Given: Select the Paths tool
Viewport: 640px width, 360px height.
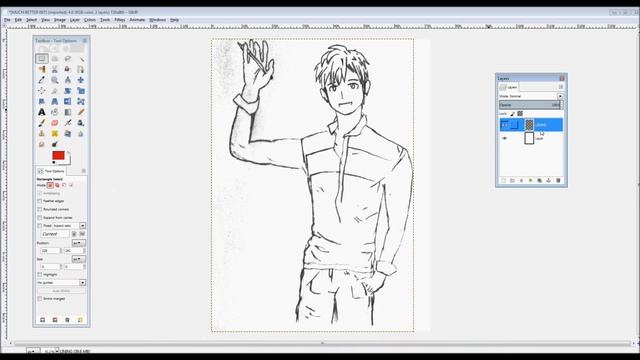Looking at the screenshot, I should click(x=81, y=69).
